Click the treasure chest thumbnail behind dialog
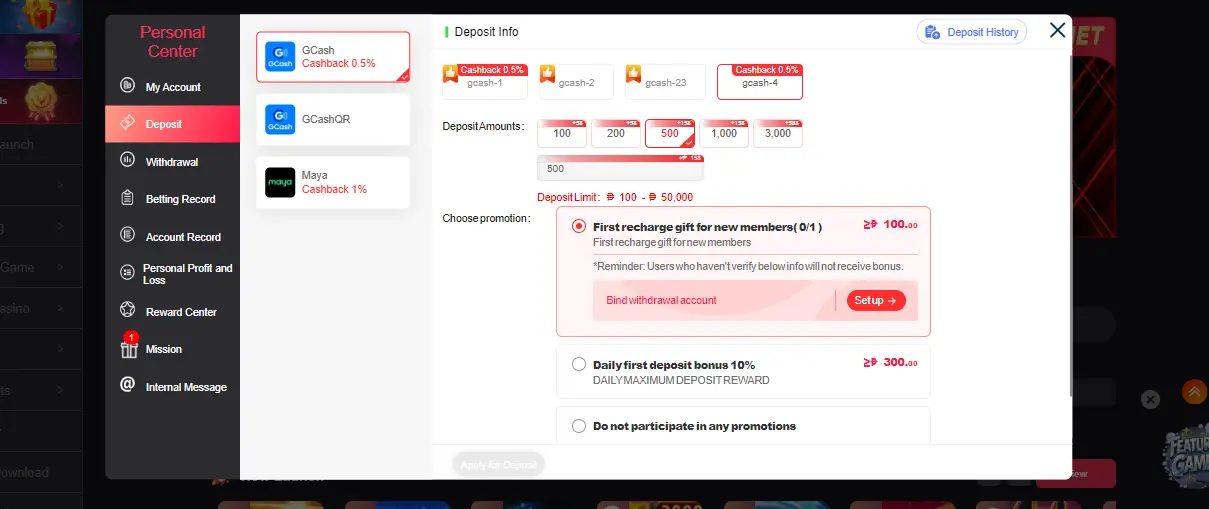This screenshot has height=509, width=1209. point(40,56)
